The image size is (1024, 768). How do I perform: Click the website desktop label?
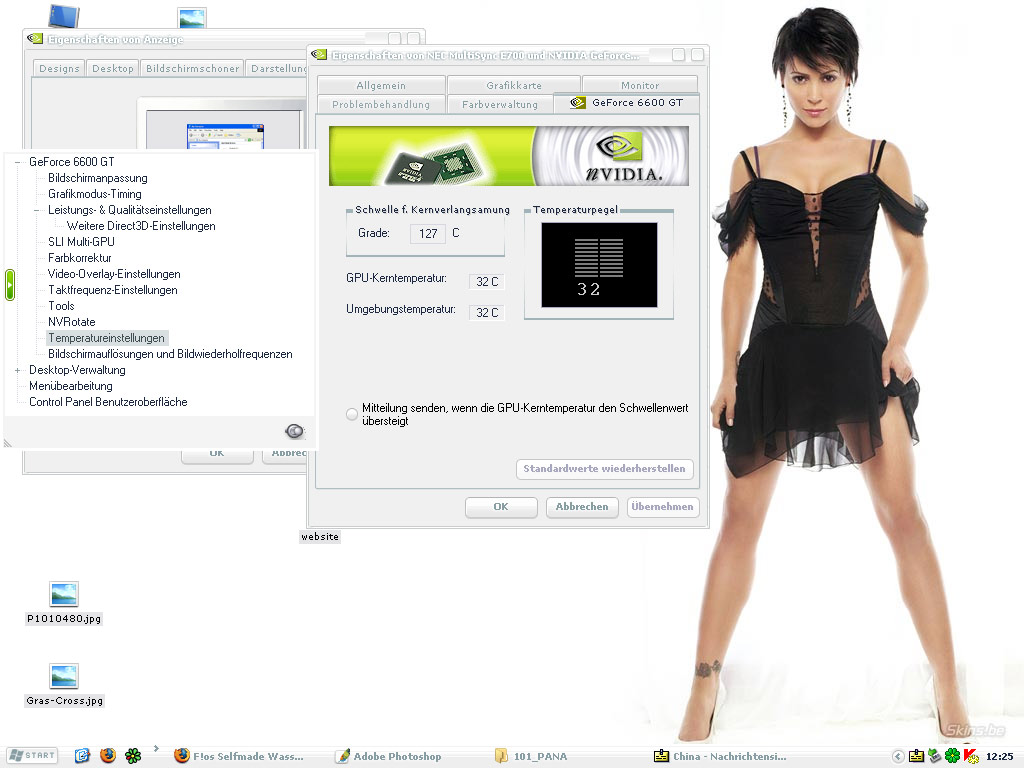(320, 536)
